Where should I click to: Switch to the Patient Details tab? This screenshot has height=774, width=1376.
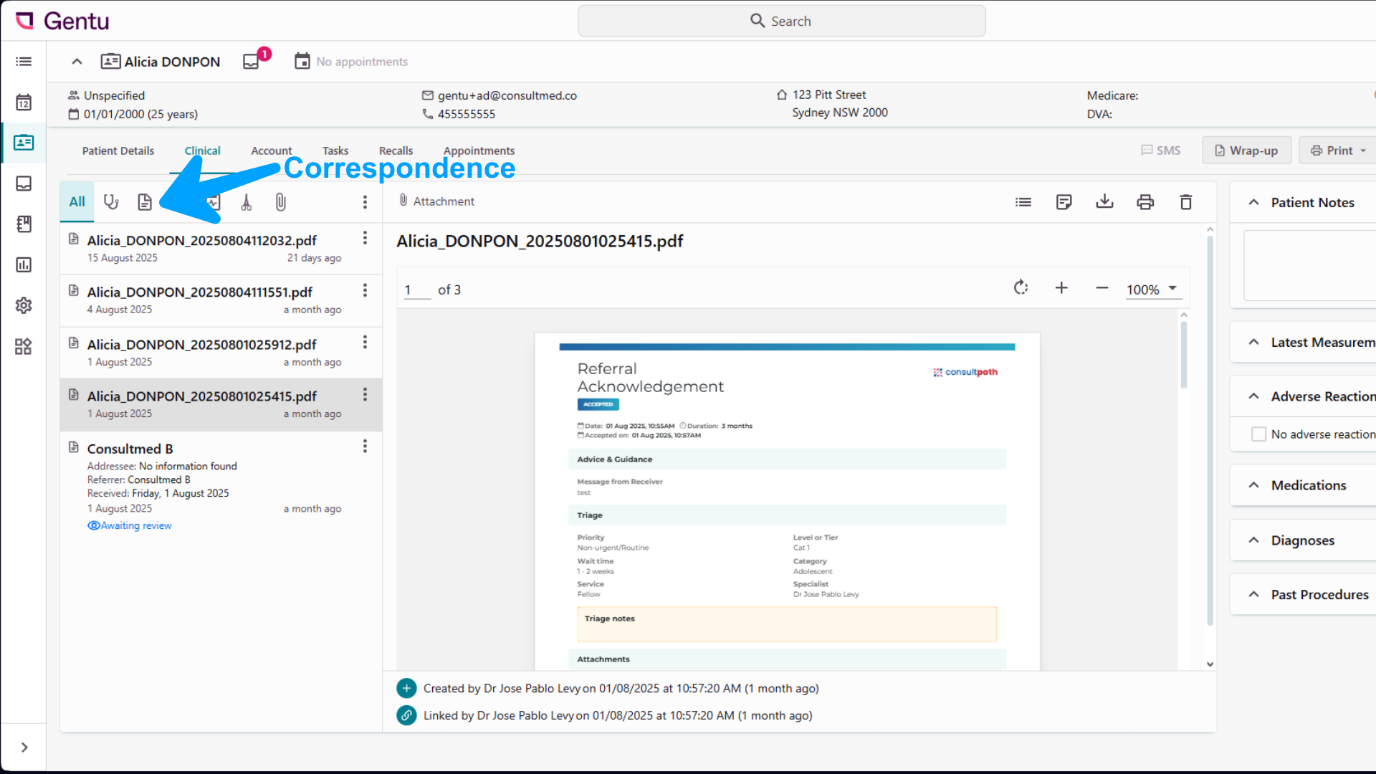tap(118, 151)
